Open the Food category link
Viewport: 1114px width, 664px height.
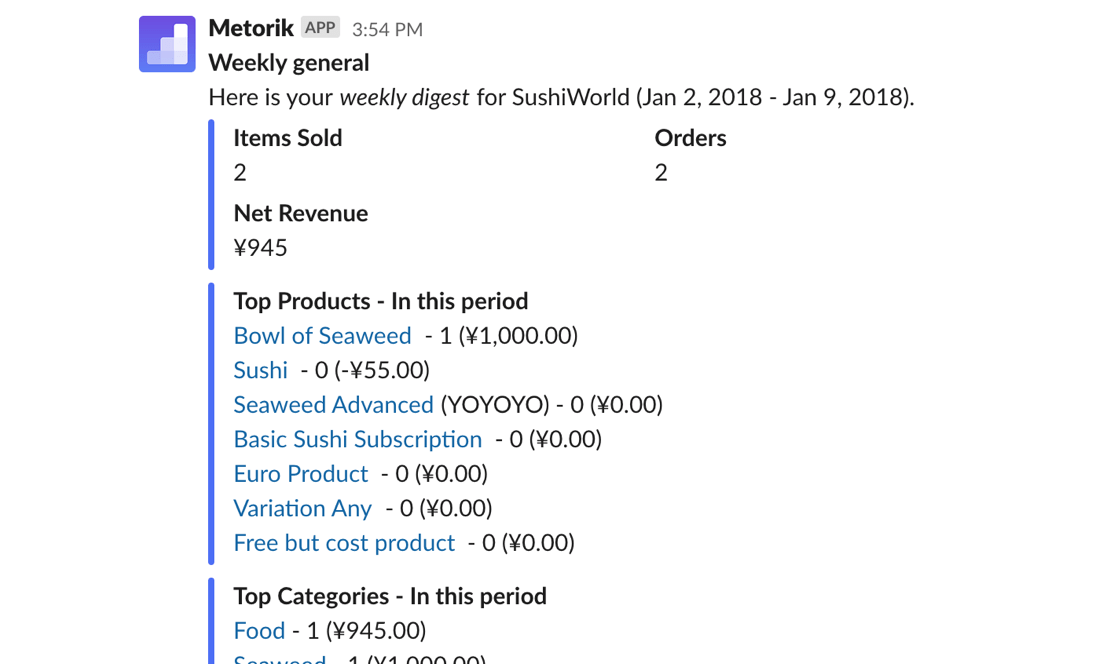coord(259,631)
